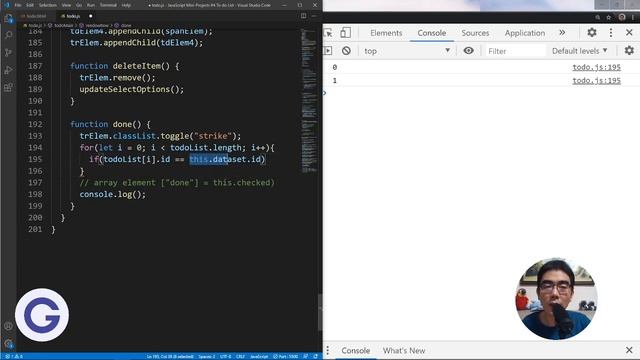Image resolution: width=640 pixels, height=360 pixels.
Task: Activate the DevTools inspect element picker
Action: click(328, 33)
